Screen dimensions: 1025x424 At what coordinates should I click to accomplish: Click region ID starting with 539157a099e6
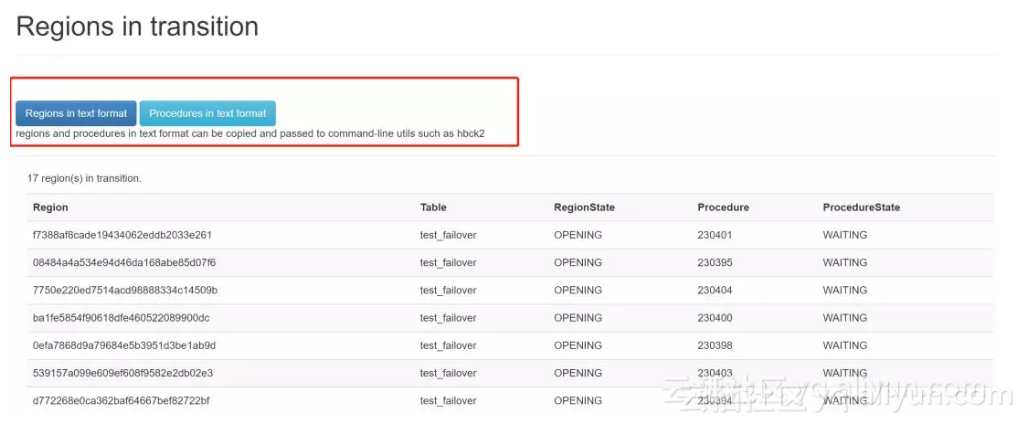(122, 373)
